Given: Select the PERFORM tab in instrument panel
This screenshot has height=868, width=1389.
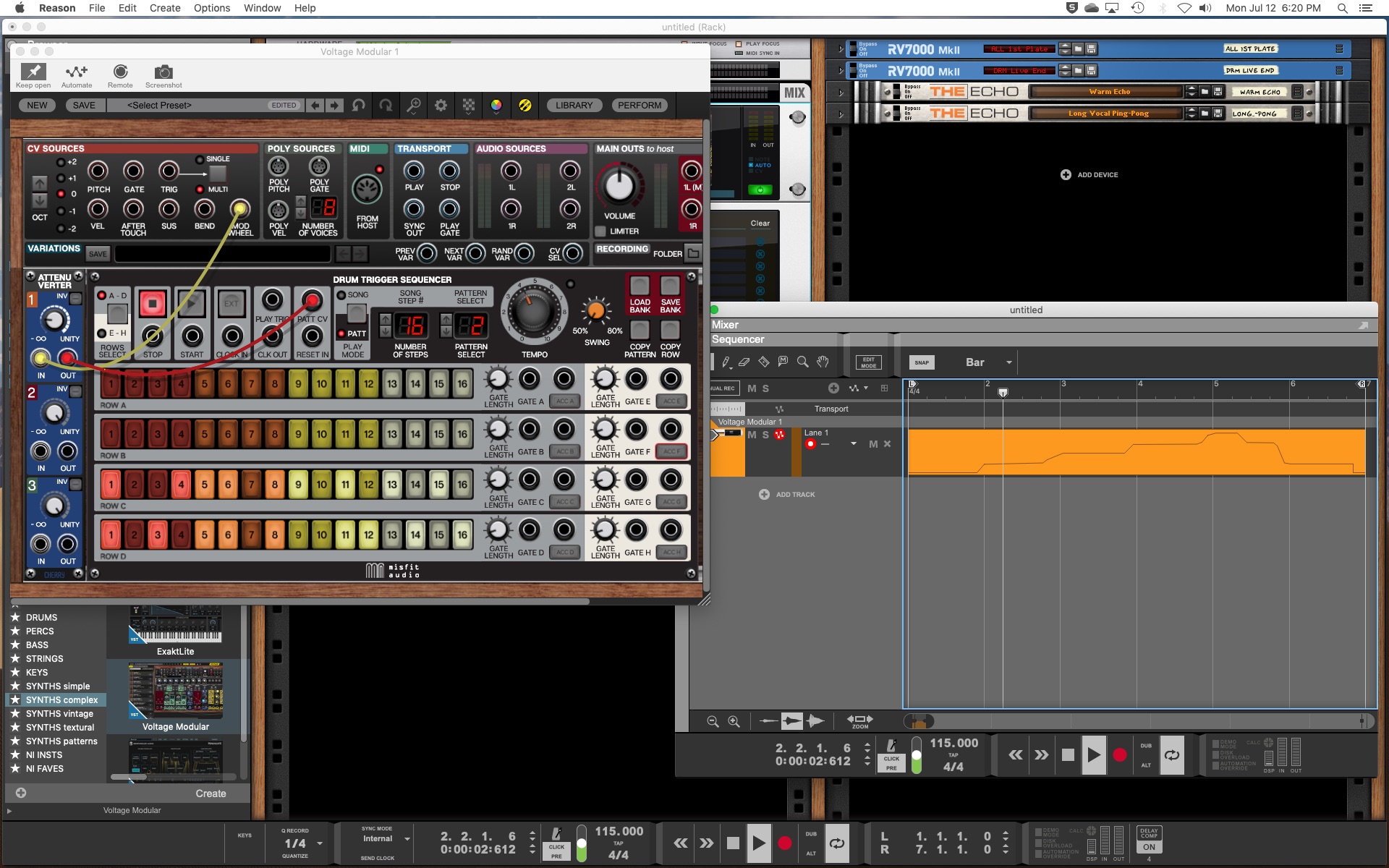Looking at the screenshot, I should [x=639, y=105].
